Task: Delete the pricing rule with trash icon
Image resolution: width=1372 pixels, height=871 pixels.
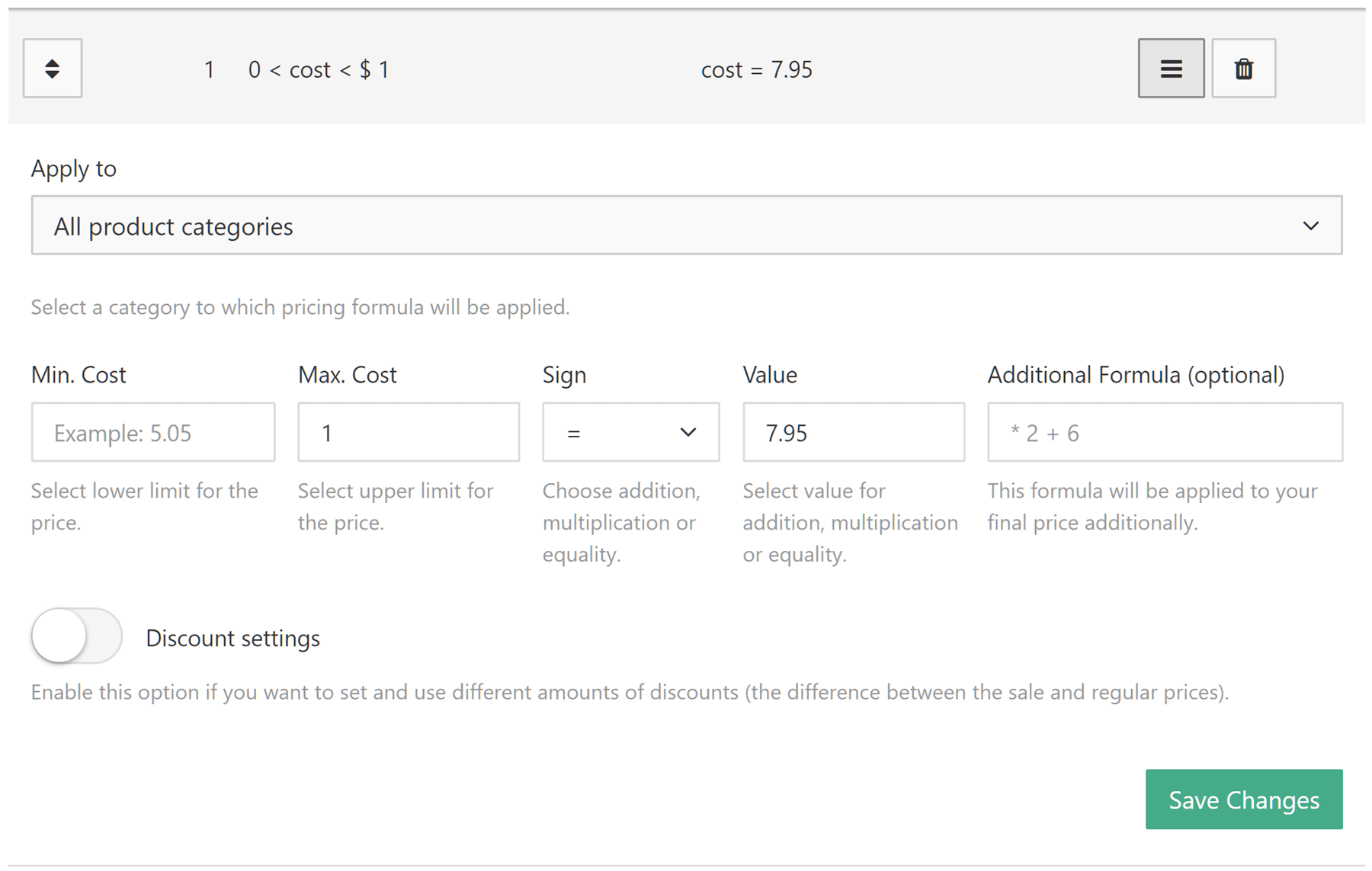Action: click(x=1242, y=69)
